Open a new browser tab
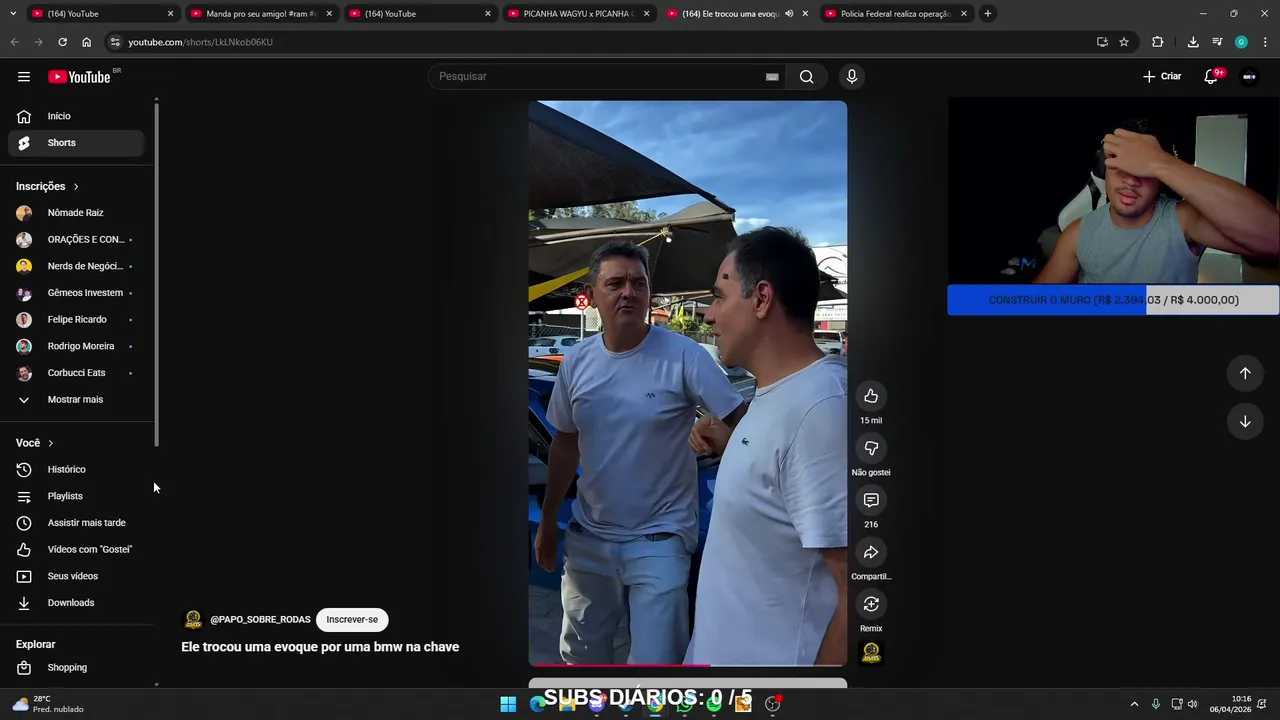Viewport: 1280px width, 720px height. click(988, 14)
